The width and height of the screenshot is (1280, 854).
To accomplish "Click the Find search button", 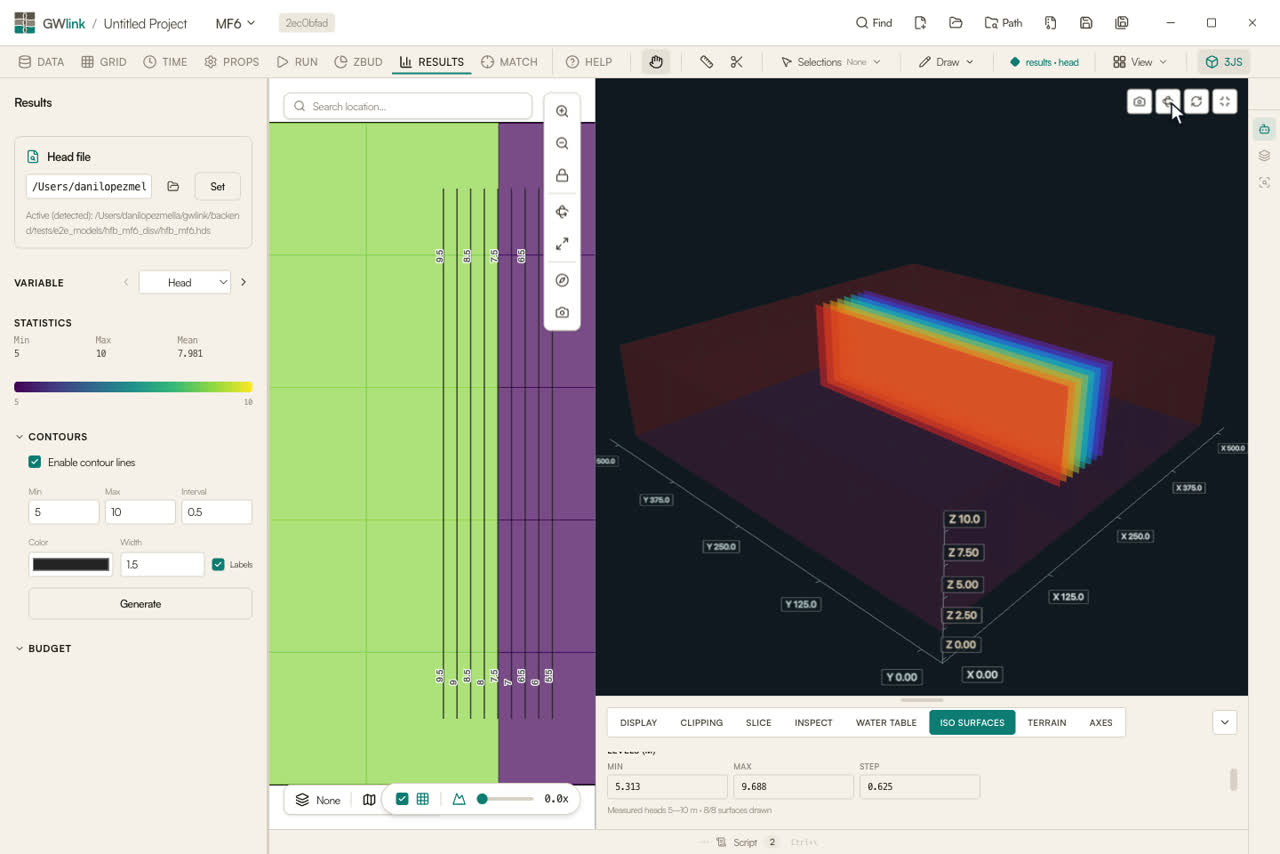I will point(874,23).
